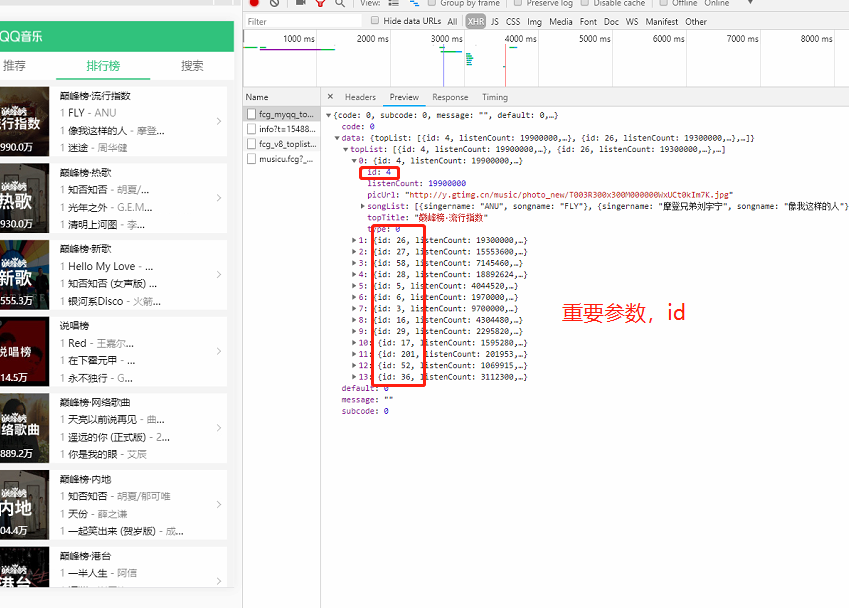Click the capture screenshots camera icon
This screenshot has height=608, width=849.
coord(301,3)
